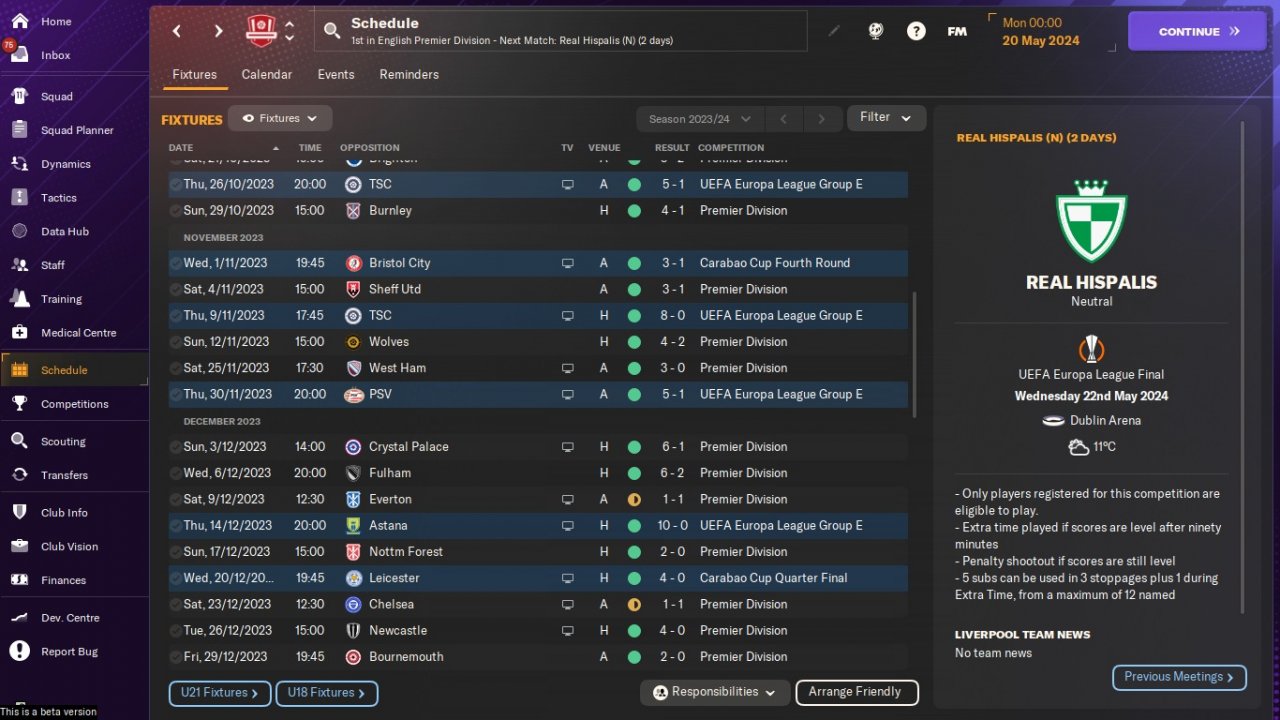1280x720 pixels.
Task: Click the fixtures list vertical scrollbar
Action: point(914,355)
